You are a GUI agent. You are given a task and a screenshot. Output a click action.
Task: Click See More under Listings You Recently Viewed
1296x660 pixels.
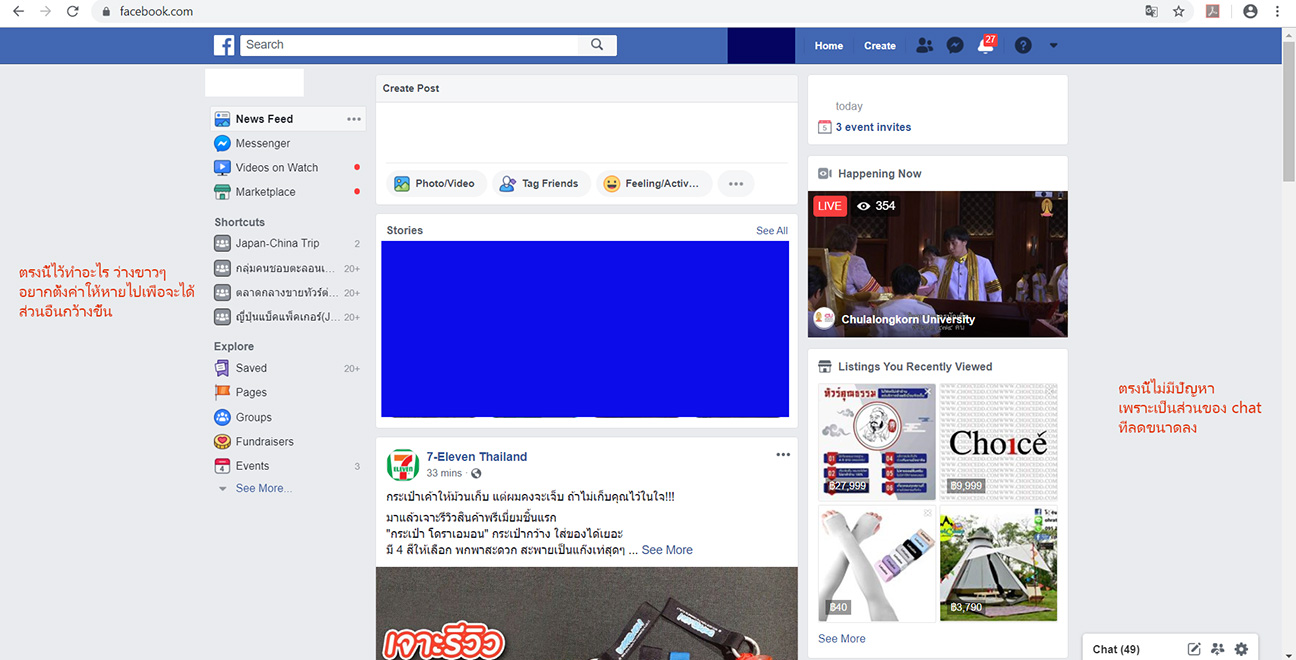[842, 639]
